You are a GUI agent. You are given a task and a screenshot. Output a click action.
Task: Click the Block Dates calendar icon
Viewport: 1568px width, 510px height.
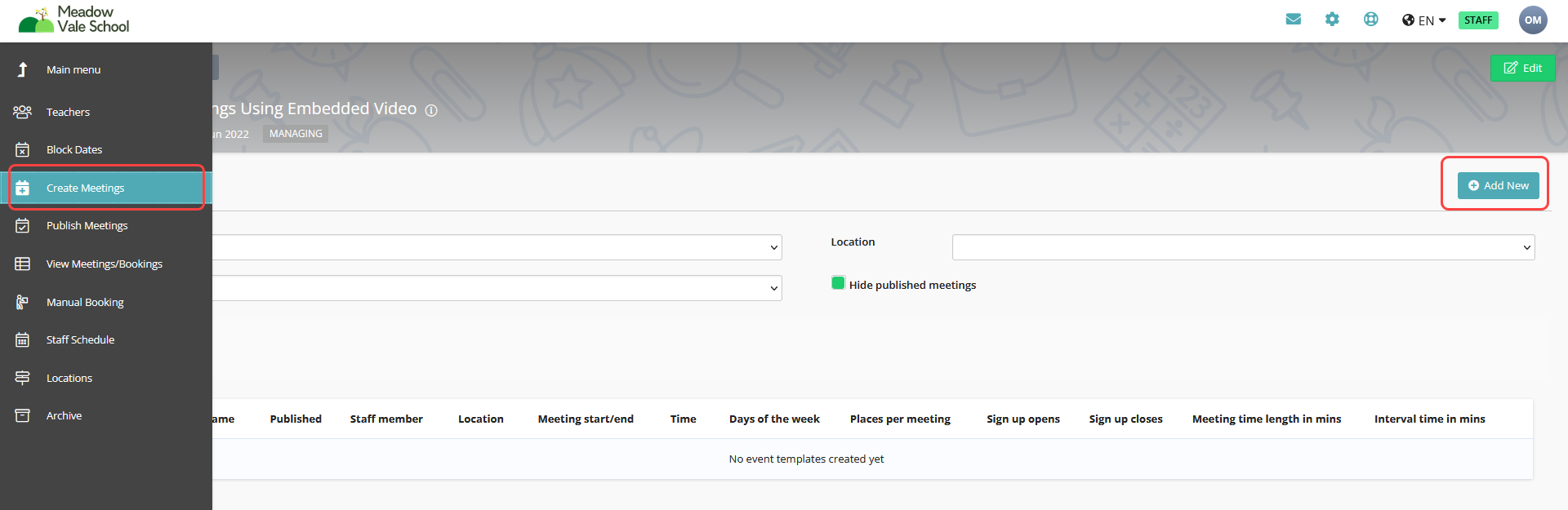click(x=22, y=150)
